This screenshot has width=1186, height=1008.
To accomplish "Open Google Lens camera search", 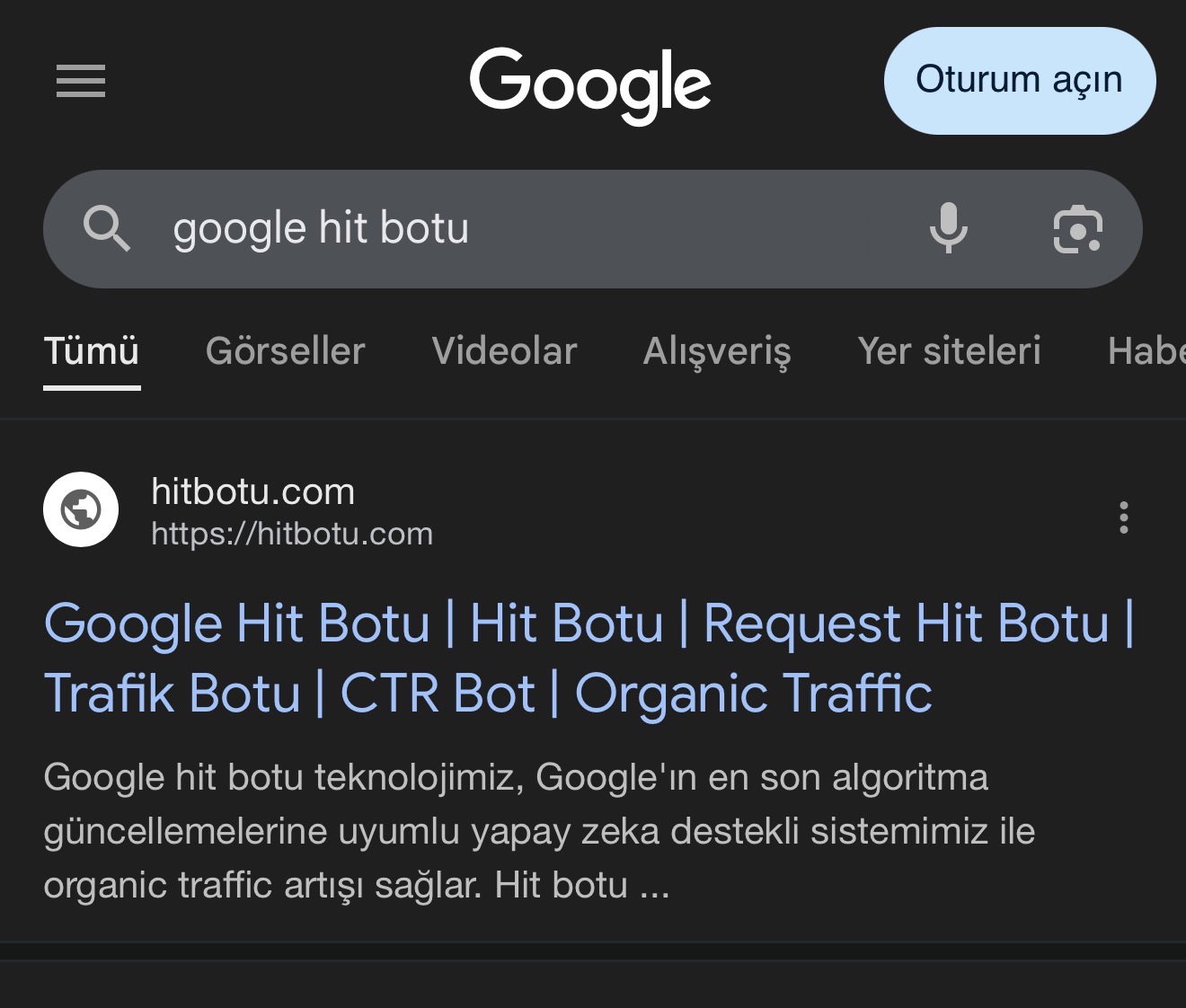I will point(1077,229).
